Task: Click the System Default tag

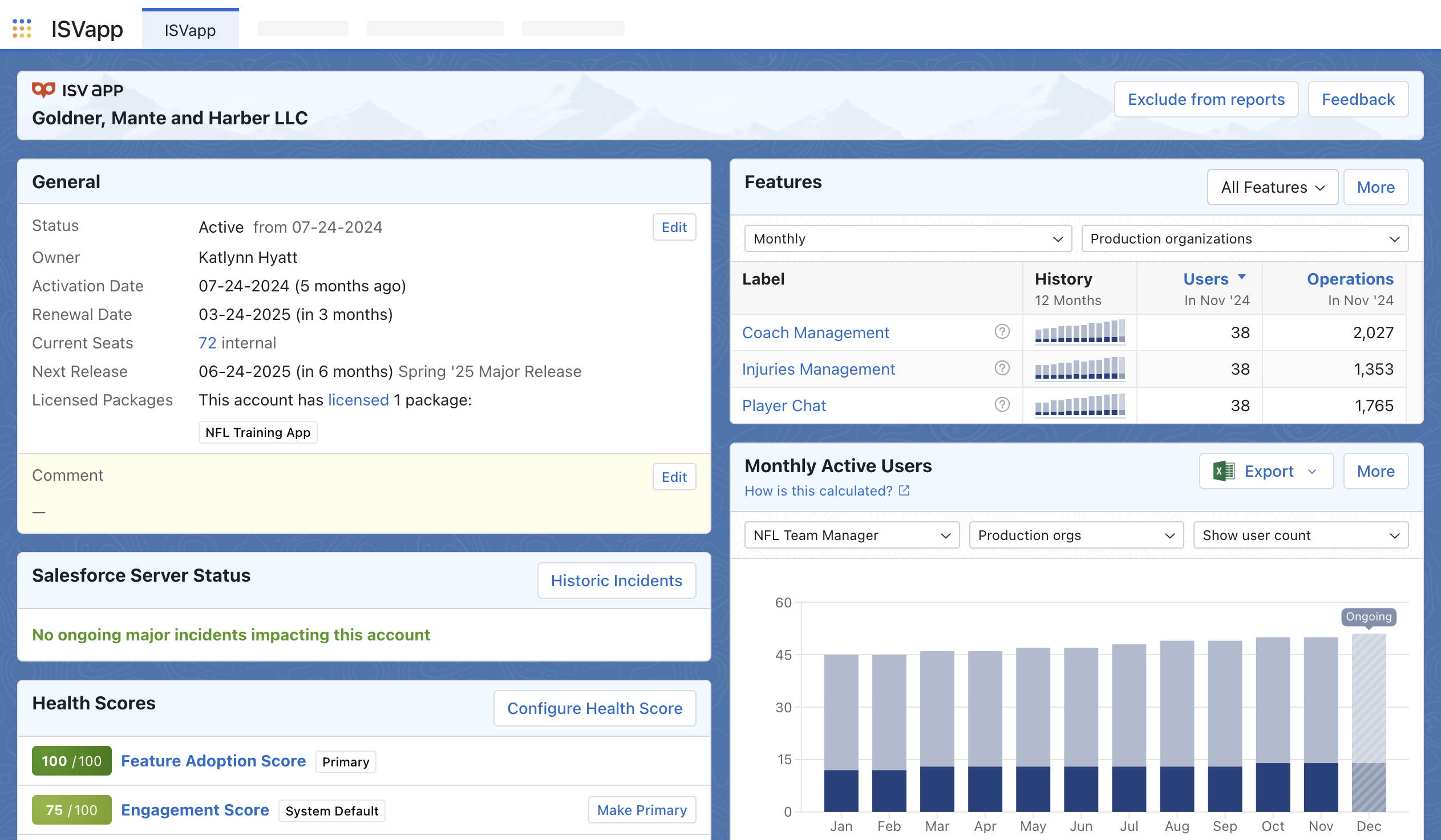Action: 331,811
